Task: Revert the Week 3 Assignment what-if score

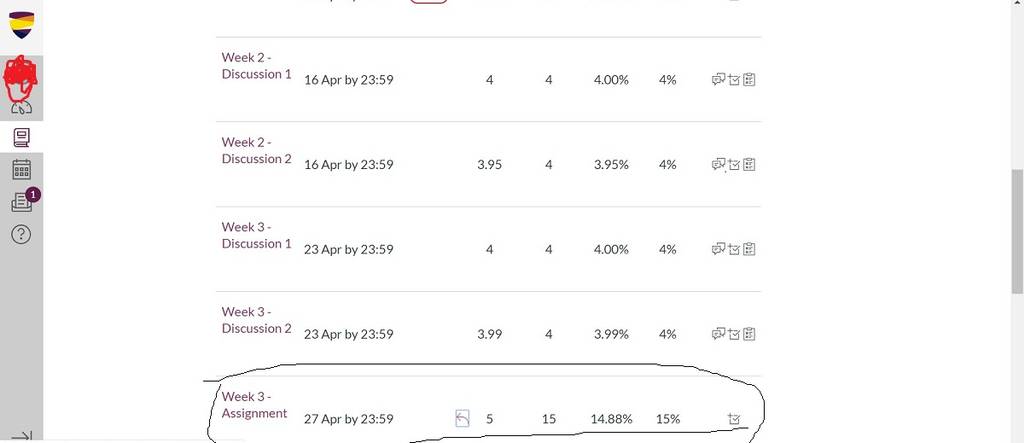Action: click(x=462, y=418)
